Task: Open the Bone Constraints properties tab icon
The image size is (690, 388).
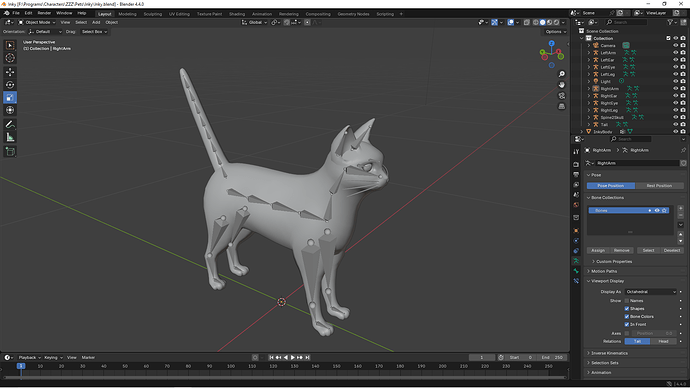Action: [x=576, y=281]
